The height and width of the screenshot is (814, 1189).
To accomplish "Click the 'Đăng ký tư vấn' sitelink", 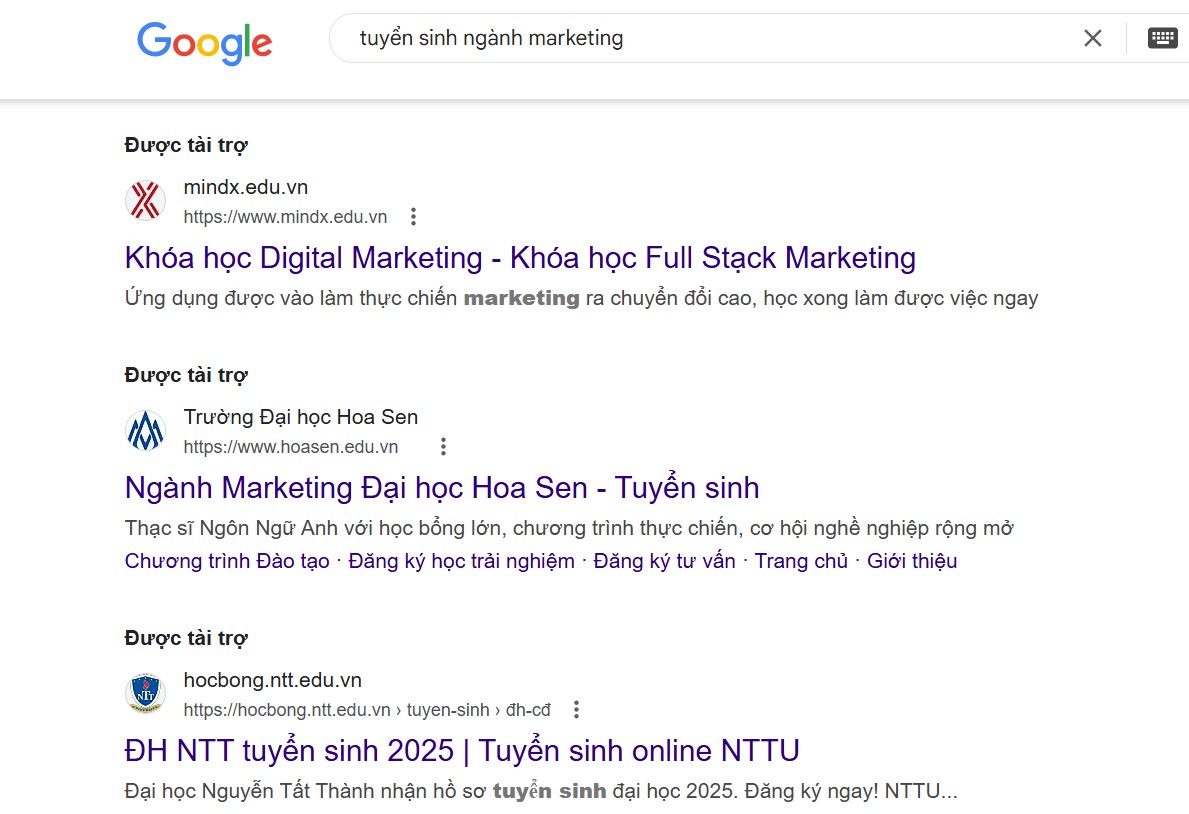I will 664,561.
